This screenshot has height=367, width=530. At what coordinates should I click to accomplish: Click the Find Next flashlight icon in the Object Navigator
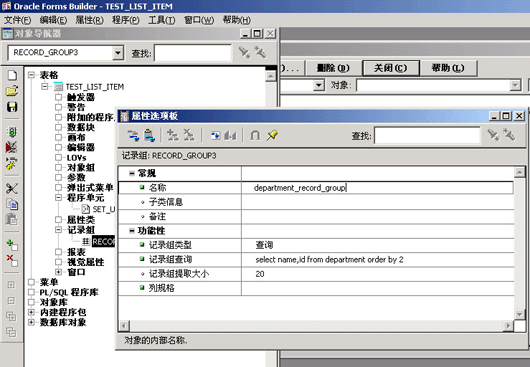(x=244, y=52)
